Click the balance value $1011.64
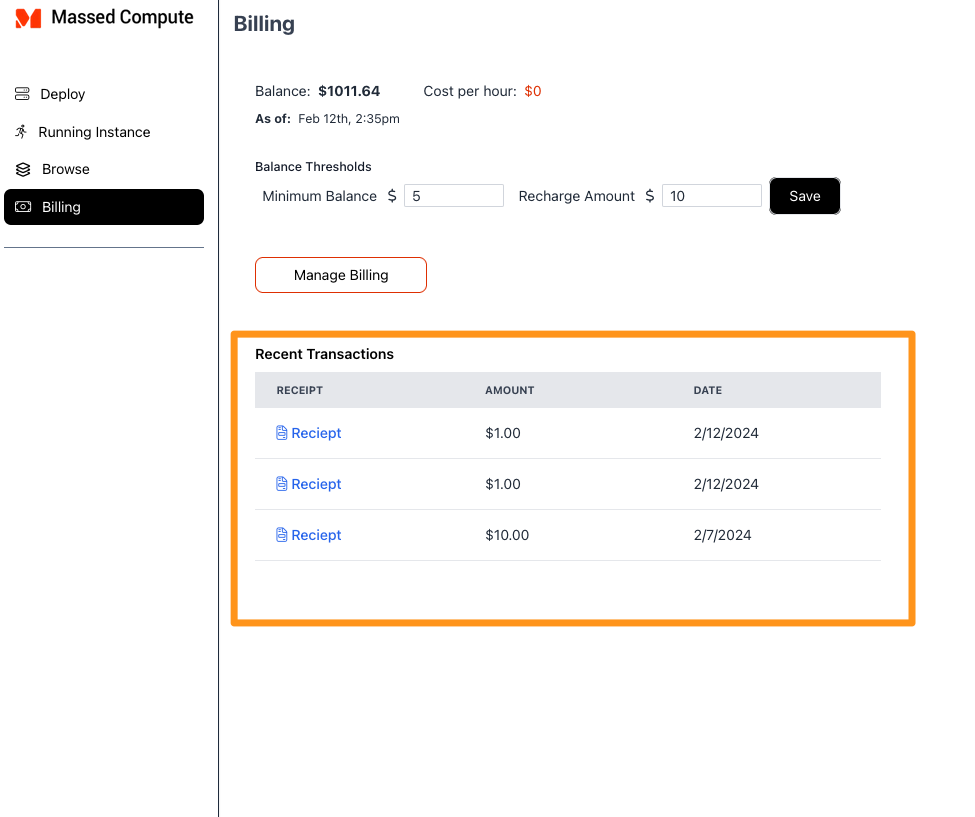 349,91
